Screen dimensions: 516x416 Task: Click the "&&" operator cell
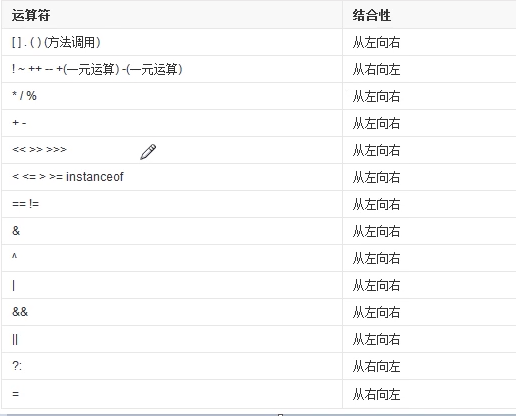coord(172,312)
